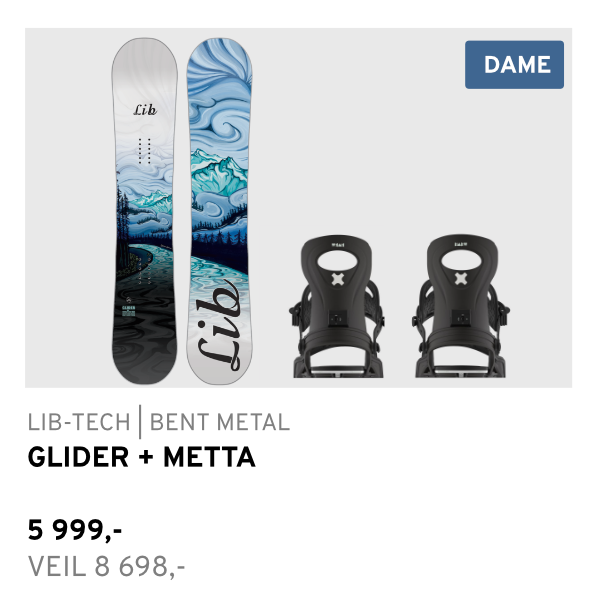Open the right snowboard base image
The height and width of the screenshot is (600, 600).
click(220, 210)
